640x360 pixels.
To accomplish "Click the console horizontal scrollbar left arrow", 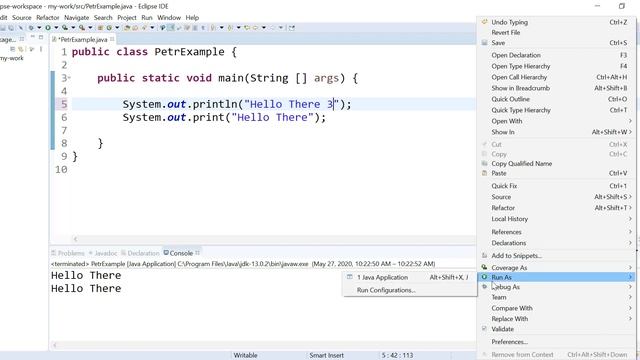I will pos(55,345).
